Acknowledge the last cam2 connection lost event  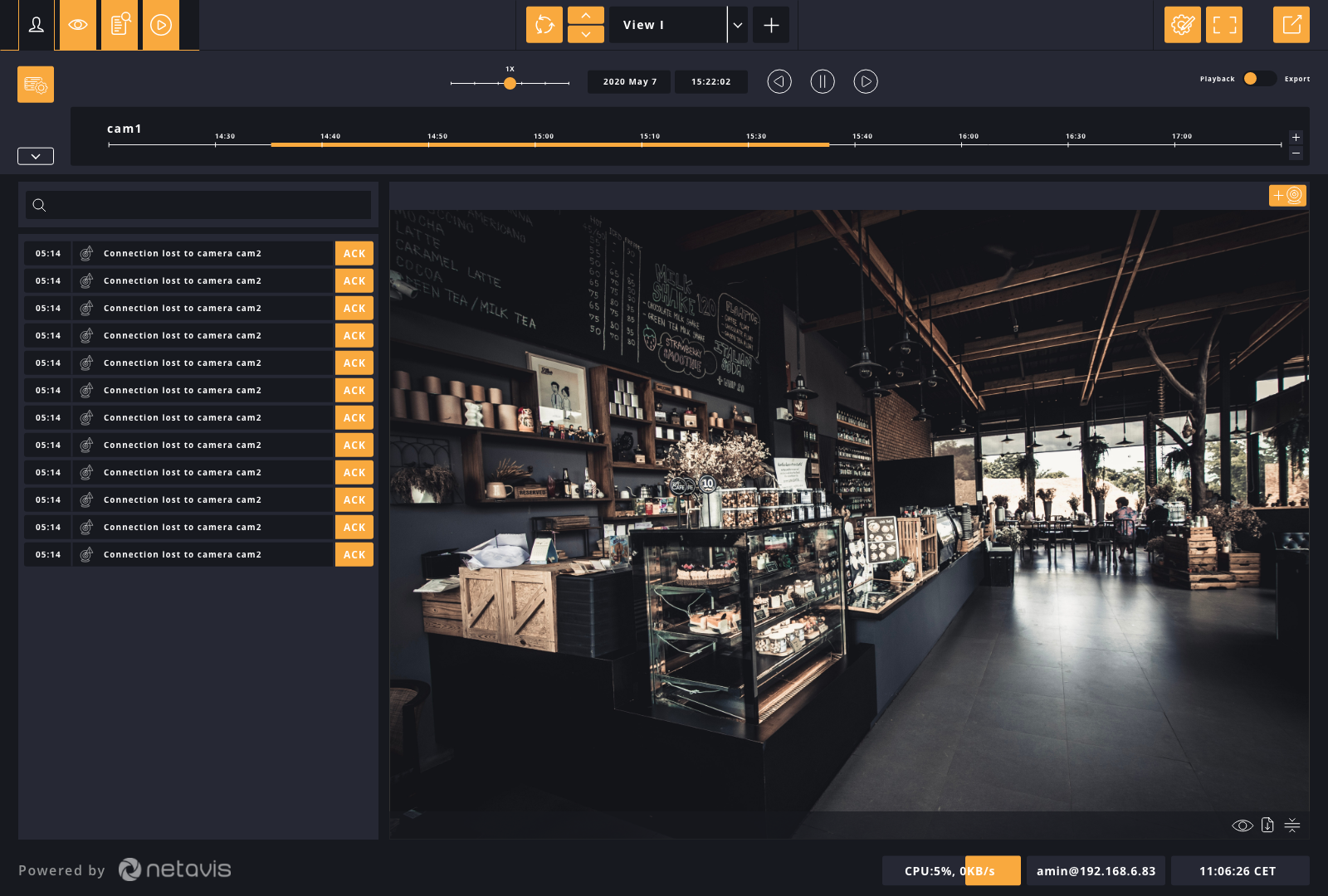click(x=354, y=555)
